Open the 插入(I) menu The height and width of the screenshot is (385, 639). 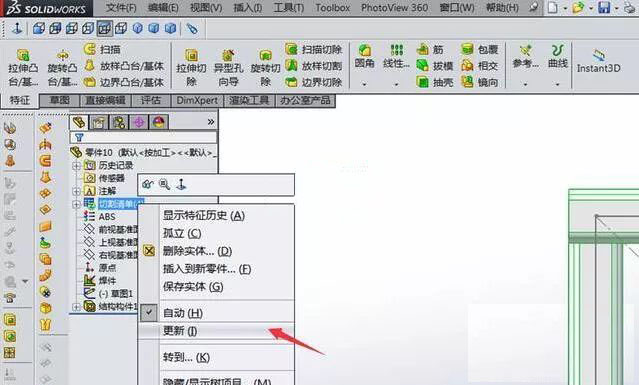click(x=248, y=8)
